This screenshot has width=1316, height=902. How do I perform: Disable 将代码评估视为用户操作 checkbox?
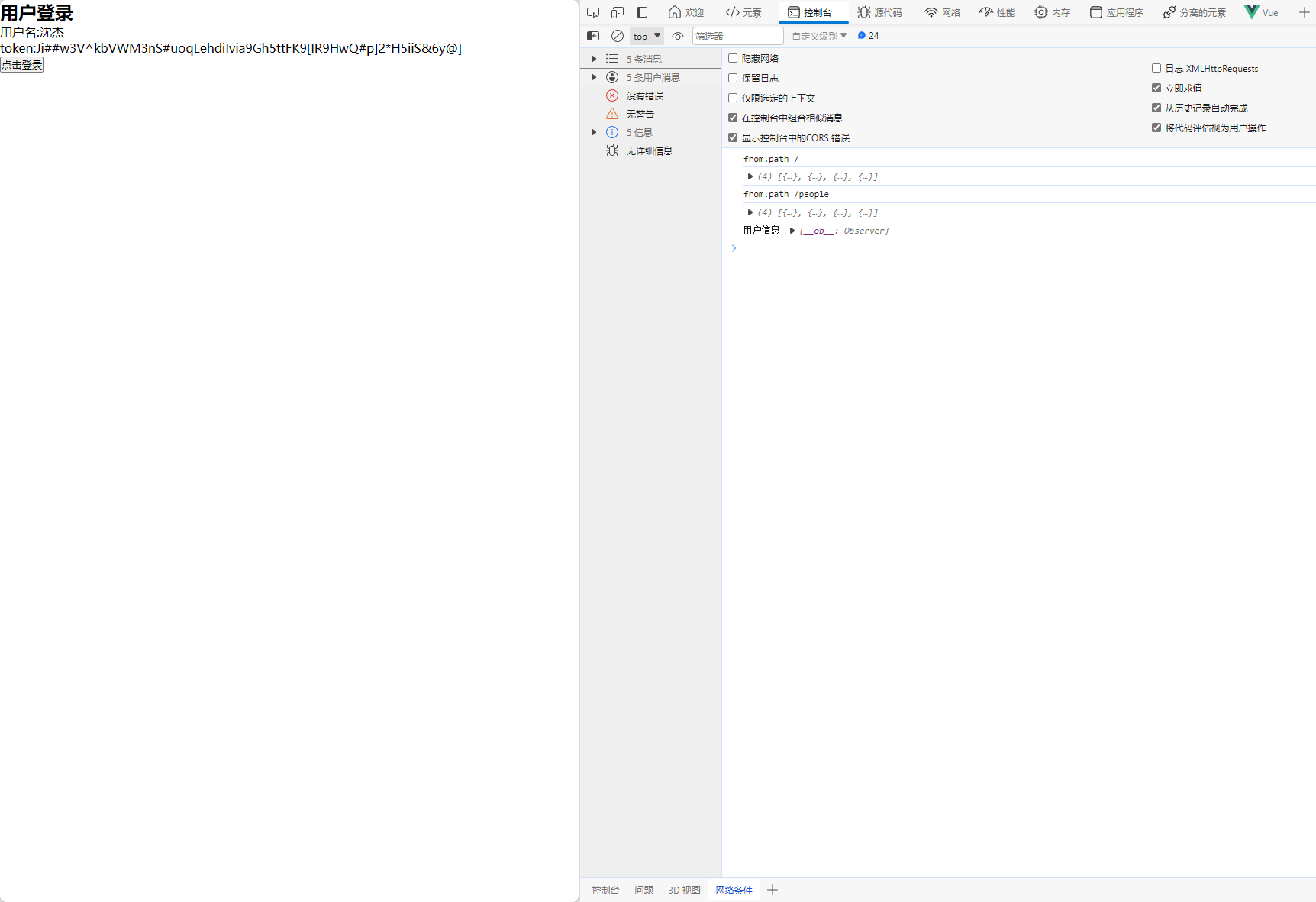point(1156,128)
